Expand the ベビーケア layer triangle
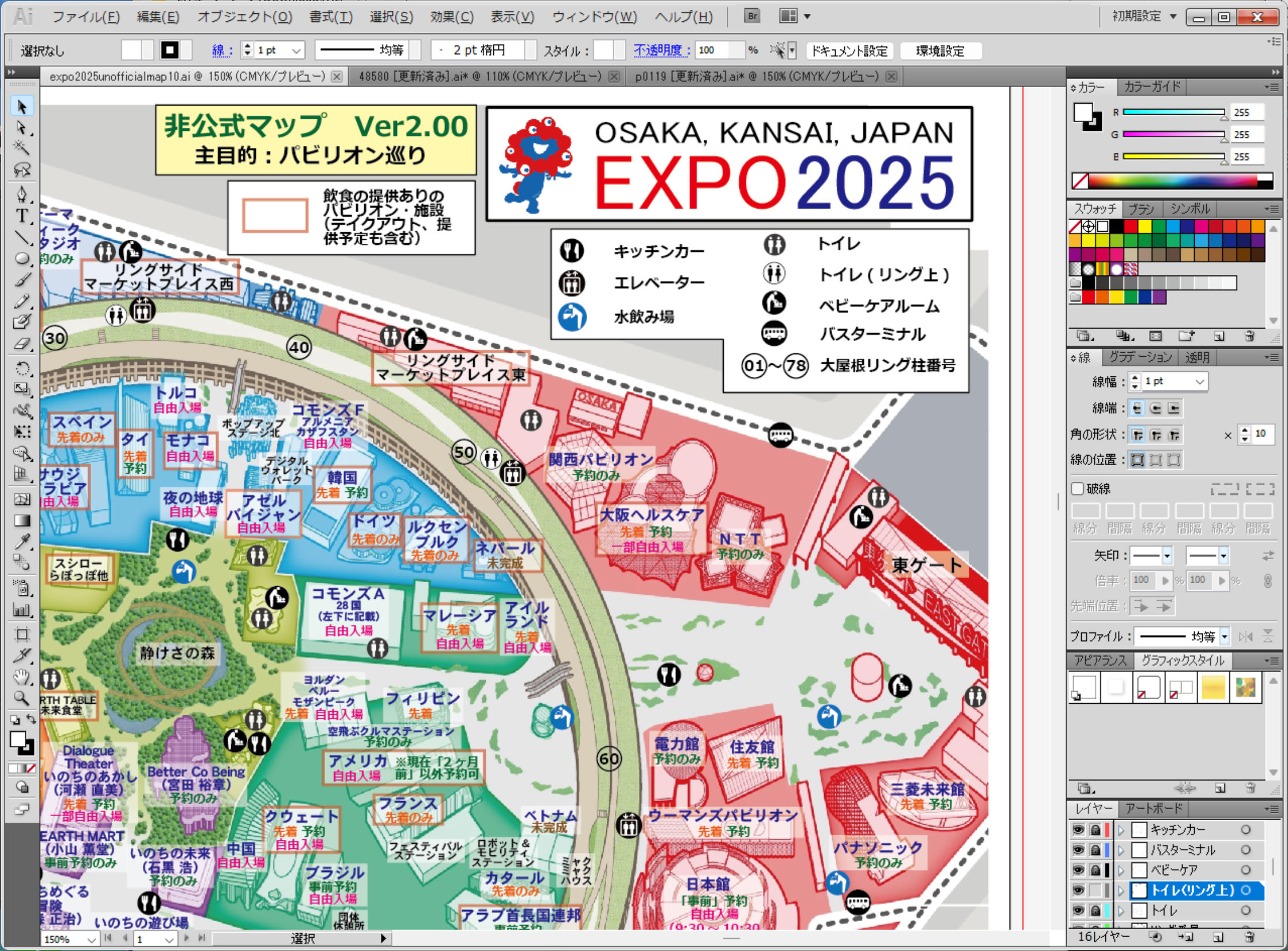Screen dimensions: 1288x951 pos(1121,870)
